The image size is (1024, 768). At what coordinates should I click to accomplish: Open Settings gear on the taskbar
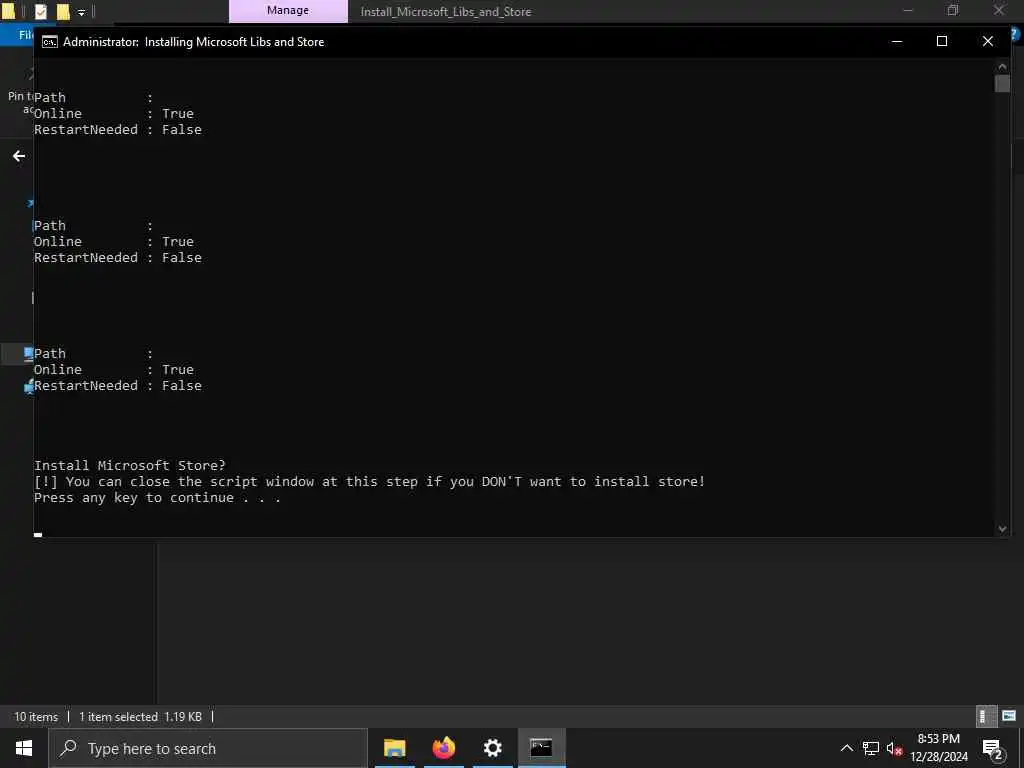[x=492, y=748]
